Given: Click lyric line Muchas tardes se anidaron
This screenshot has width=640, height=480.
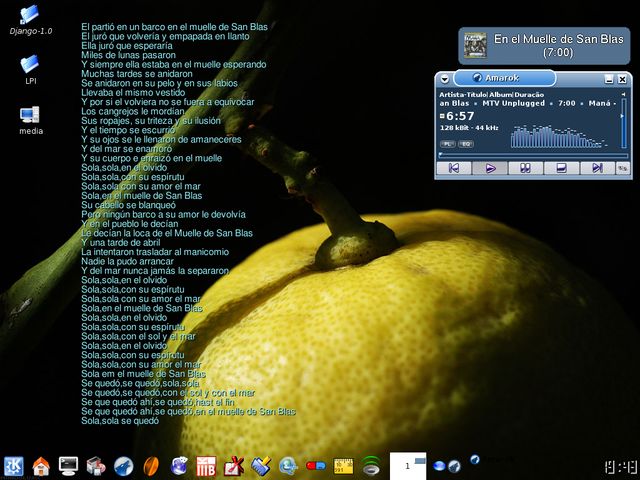Looking at the screenshot, I should 136,74.
